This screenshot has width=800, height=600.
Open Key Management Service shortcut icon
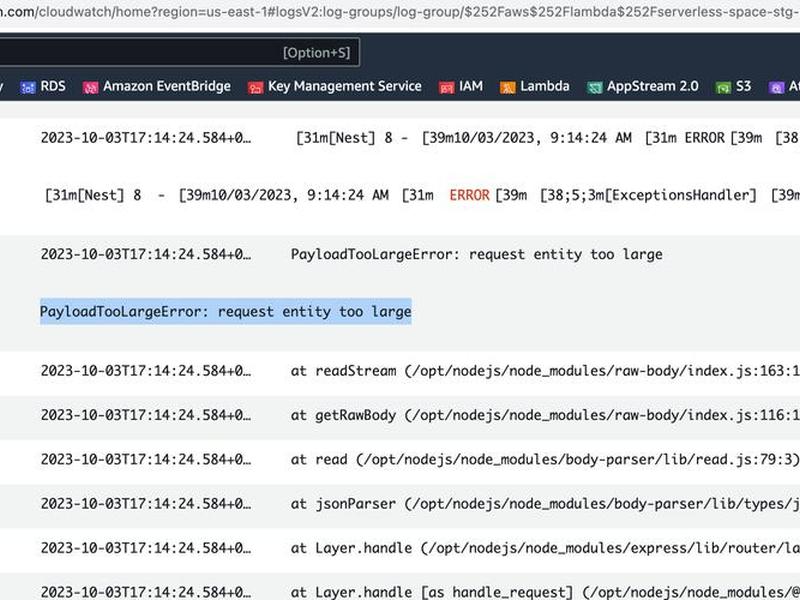255,88
